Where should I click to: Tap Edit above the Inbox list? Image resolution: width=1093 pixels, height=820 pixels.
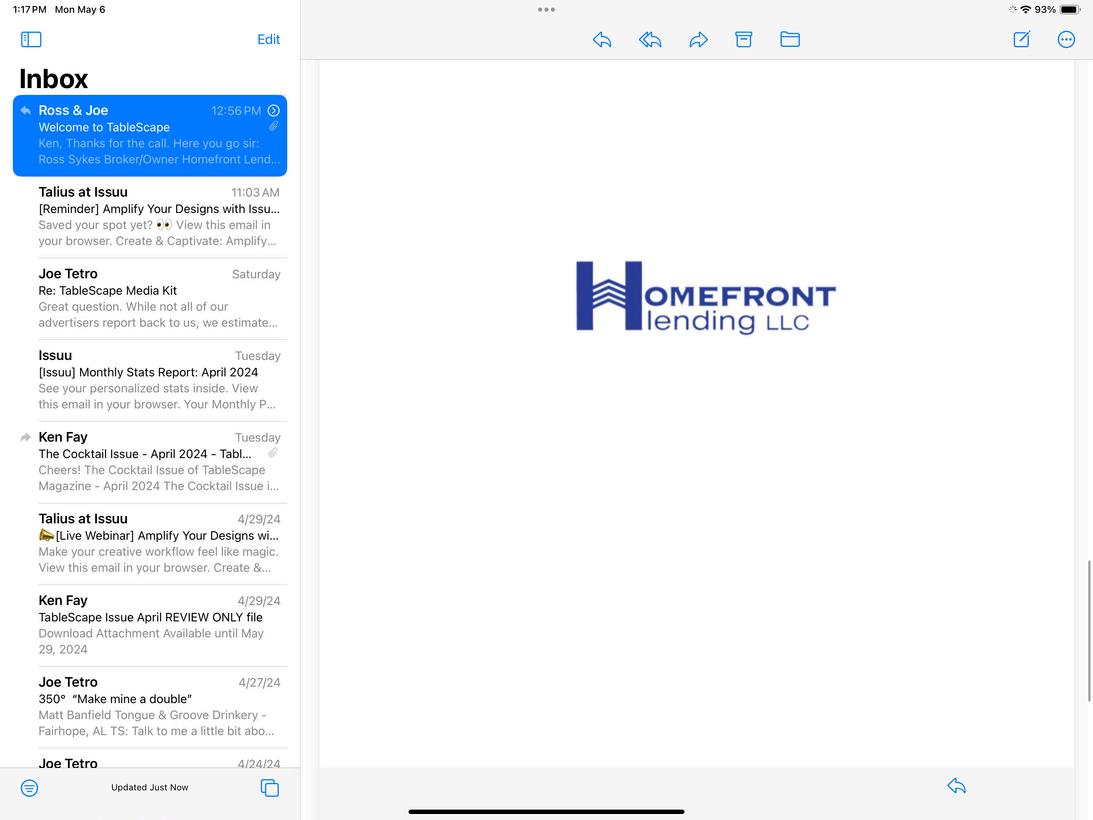pyautogui.click(x=268, y=40)
